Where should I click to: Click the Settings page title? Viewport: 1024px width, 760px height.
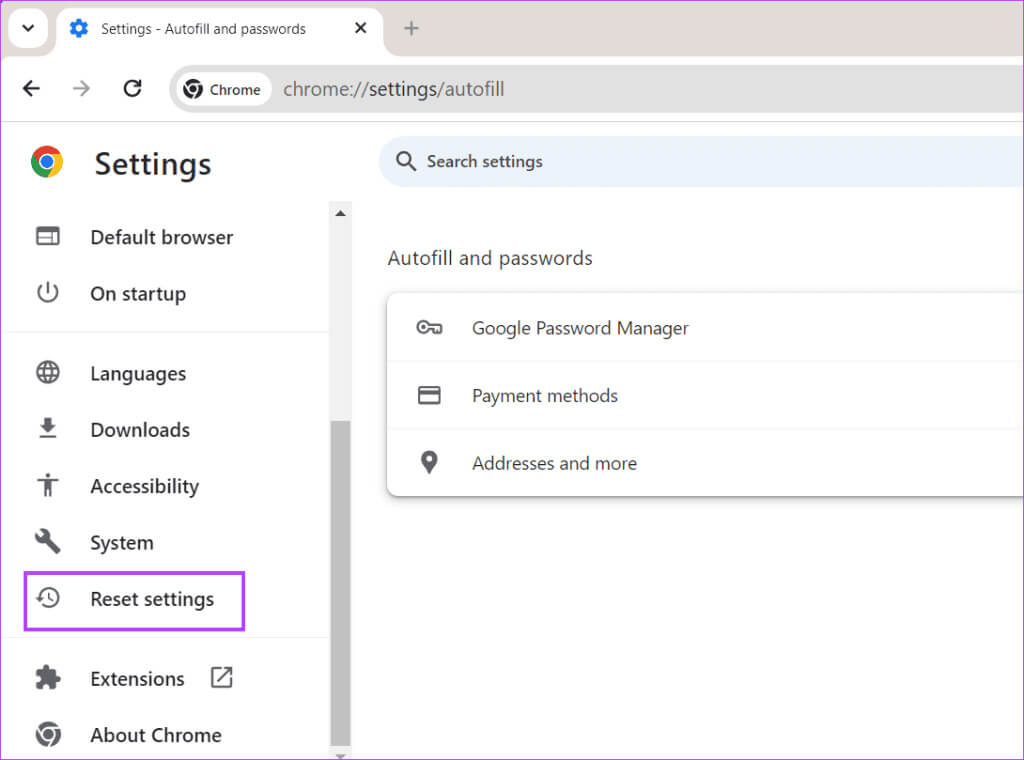(153, 163)
